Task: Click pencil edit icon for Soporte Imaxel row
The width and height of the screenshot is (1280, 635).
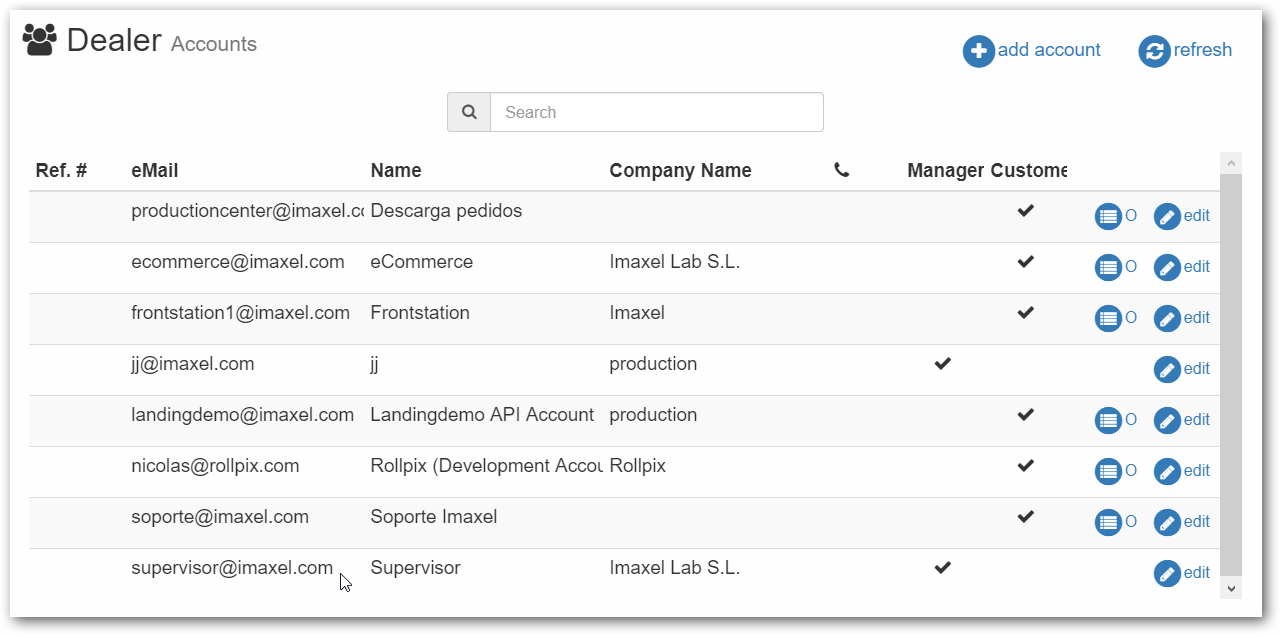Action: [x=1167, y=522]
